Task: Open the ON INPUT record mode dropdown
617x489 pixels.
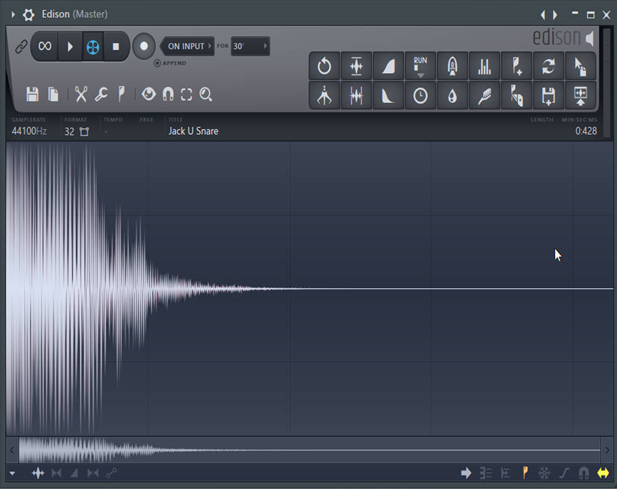Action: point(188,46)
